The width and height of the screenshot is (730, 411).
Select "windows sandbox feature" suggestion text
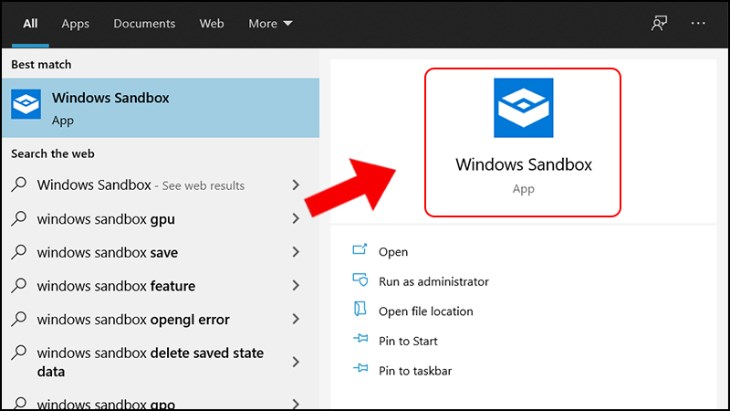click(116, 286)
